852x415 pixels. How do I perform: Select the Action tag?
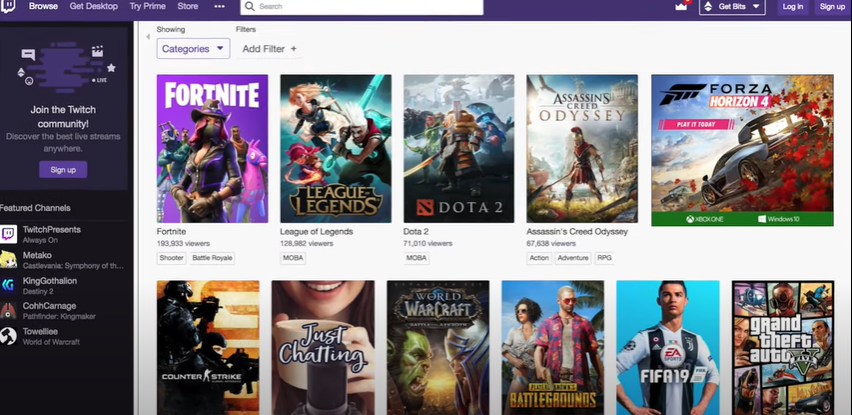click(539, 258)
